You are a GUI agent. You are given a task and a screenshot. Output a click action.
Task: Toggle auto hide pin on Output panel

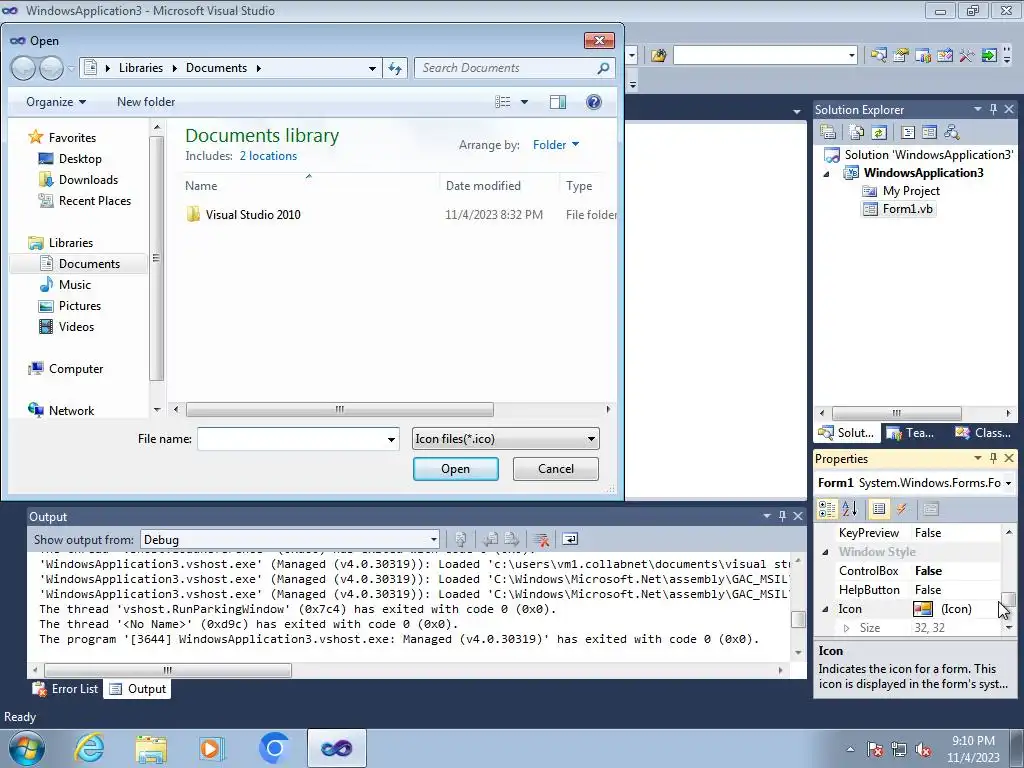click(782, 516)
